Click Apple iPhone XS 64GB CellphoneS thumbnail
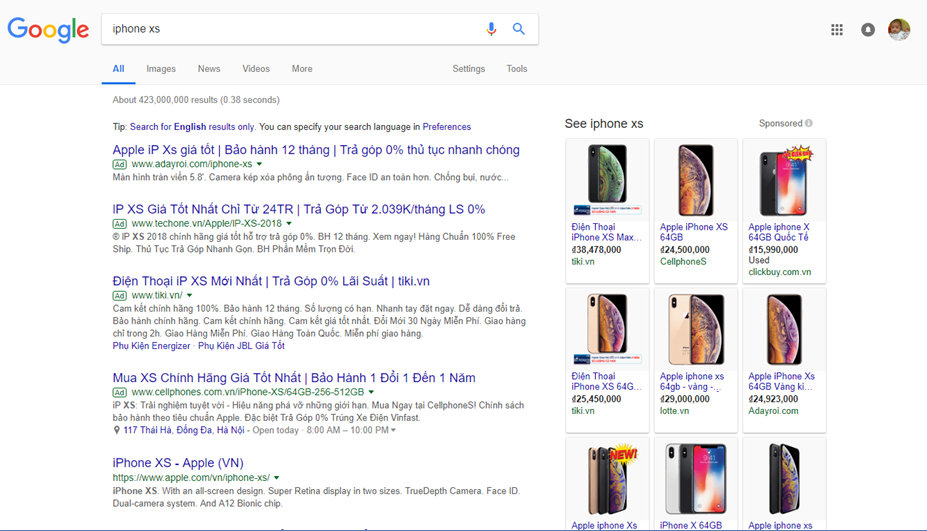Viewport: 927px width, 531px height. point(696,180)
